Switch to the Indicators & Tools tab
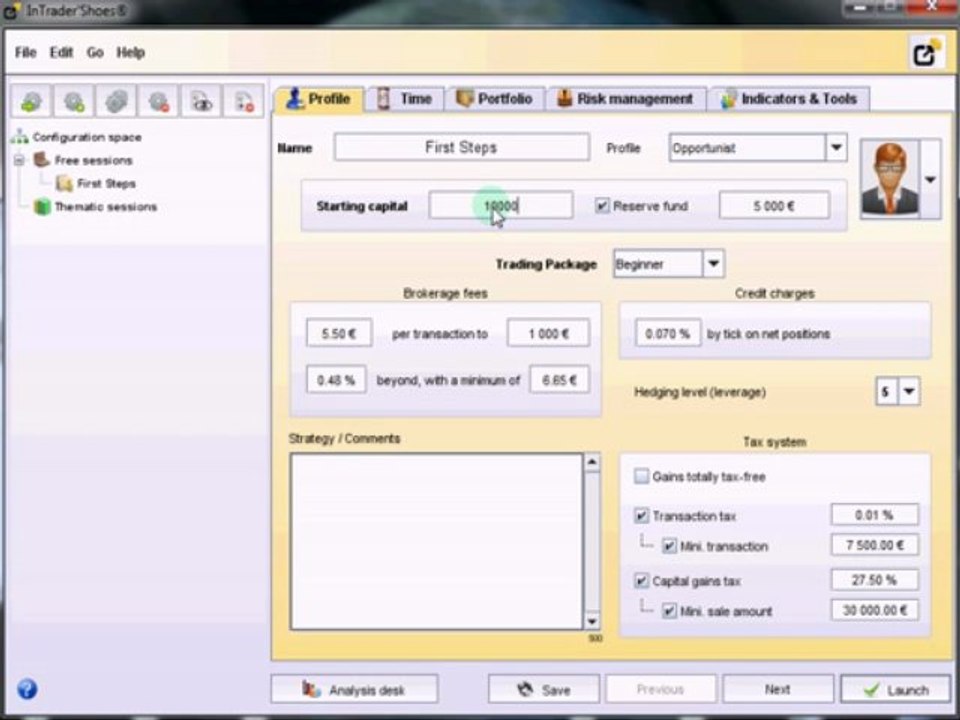The height and width of the screenshot is (720, 960). pos(789,99)
